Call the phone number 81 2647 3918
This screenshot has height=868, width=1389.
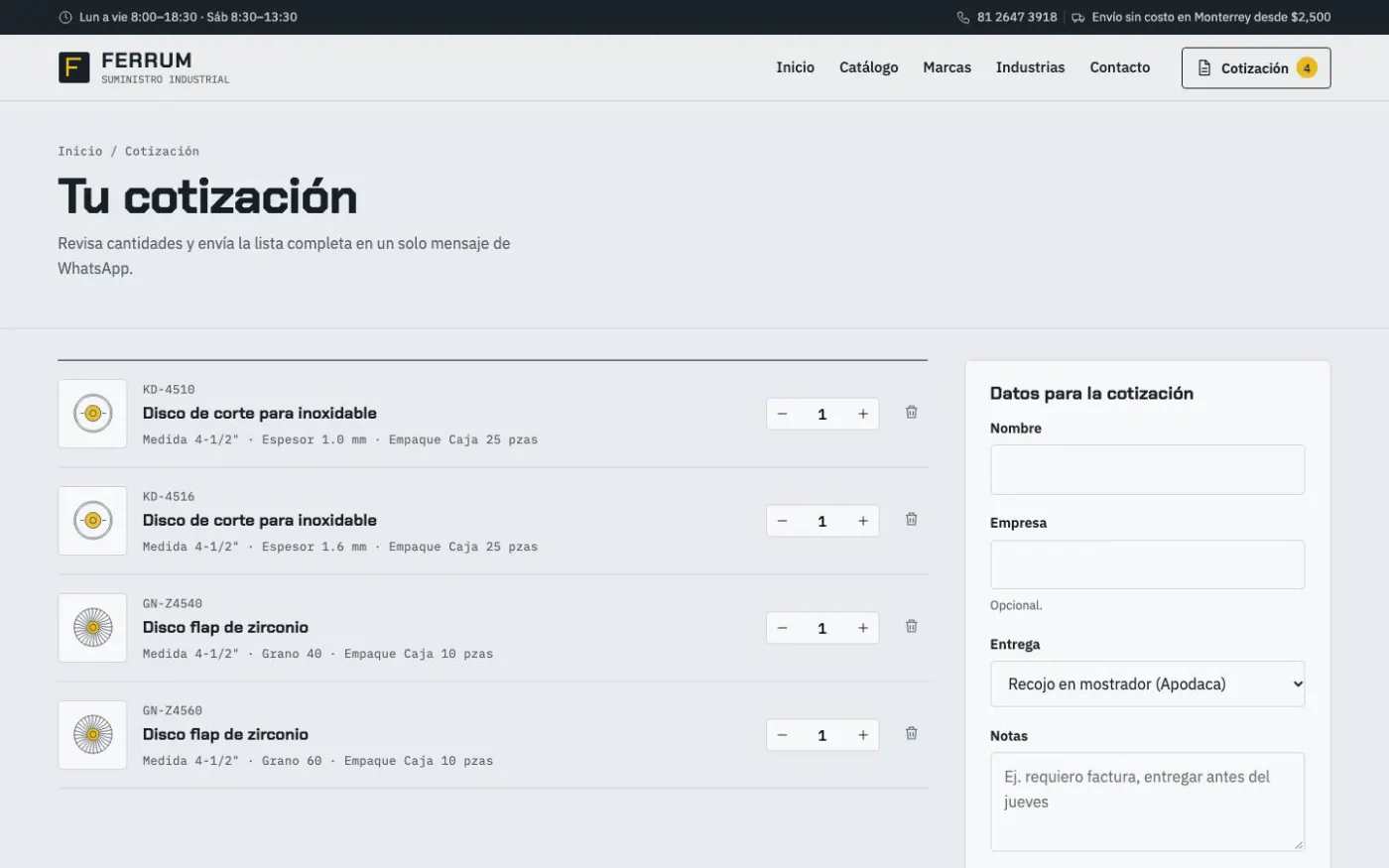pos(1017,17)
